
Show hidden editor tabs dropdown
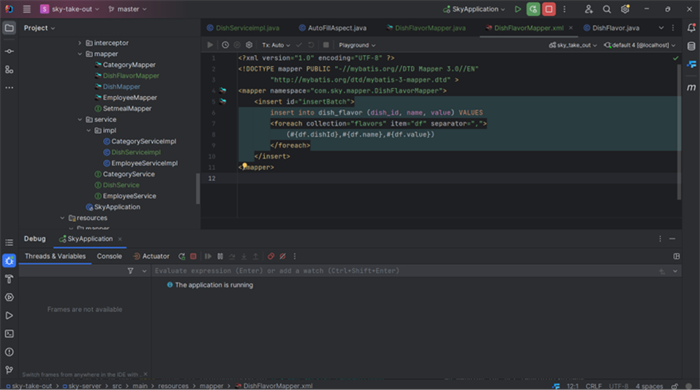pyautogui.click(x=661, y=28)
